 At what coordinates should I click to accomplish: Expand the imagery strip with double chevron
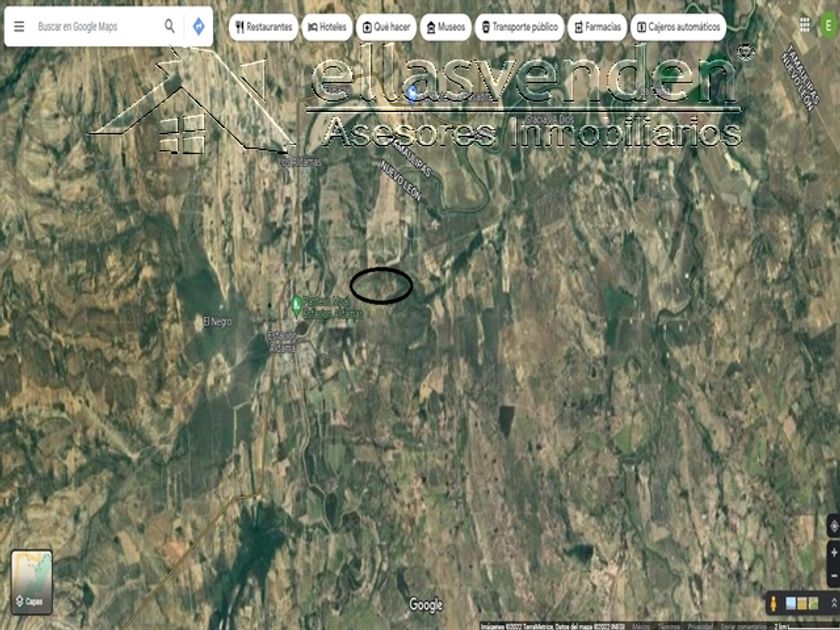point(834,603)
